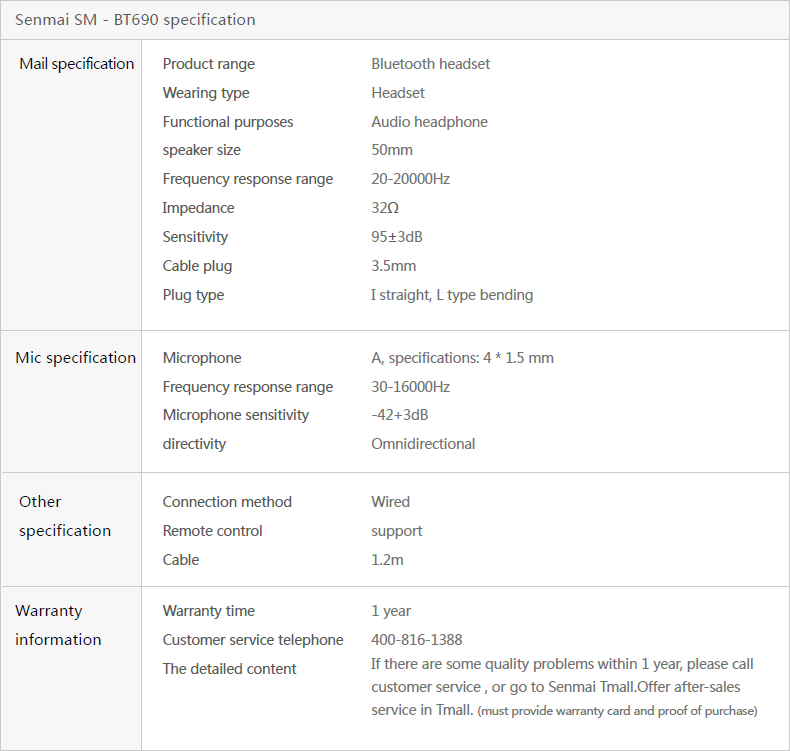
Task: Click the 3.5mm cable plug value
Action: coord(393,266)
